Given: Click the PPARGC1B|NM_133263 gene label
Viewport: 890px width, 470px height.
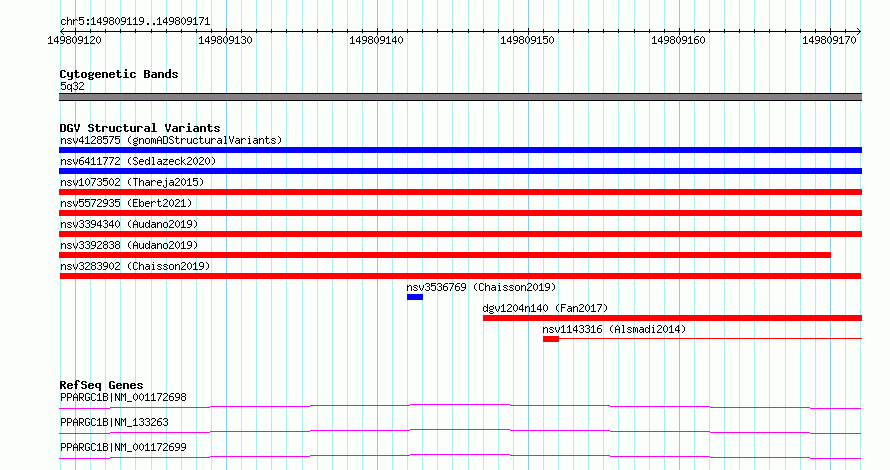Looking at the screenshot, I should click(114, 422).
